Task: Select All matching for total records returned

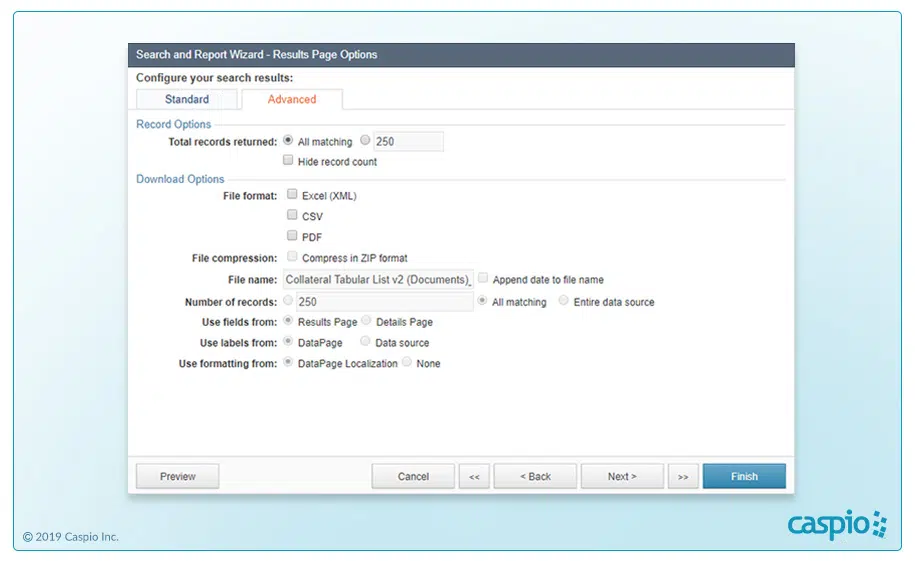Action: (288, 141)
